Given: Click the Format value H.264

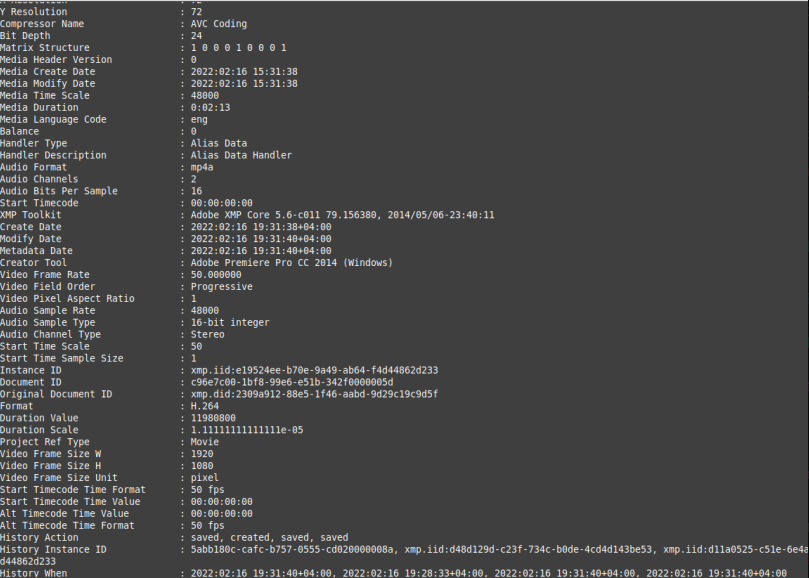Looking at the screenshot, I should coord(205,406).
